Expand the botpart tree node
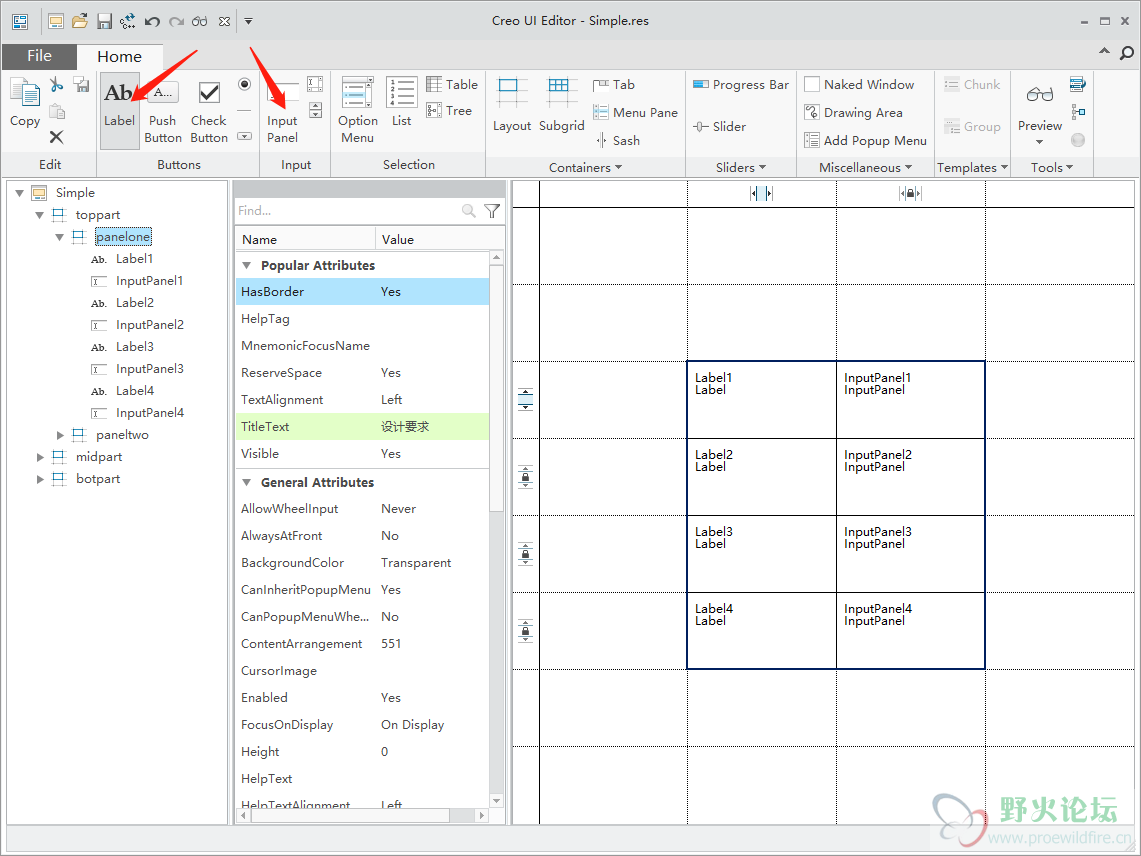 point(41,479)
